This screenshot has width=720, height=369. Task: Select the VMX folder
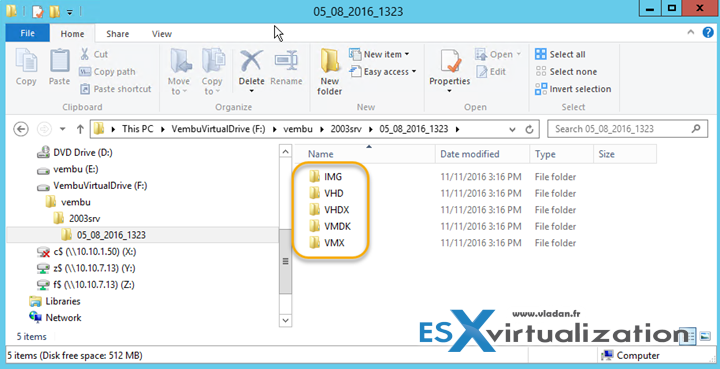(x=326, y=243)
